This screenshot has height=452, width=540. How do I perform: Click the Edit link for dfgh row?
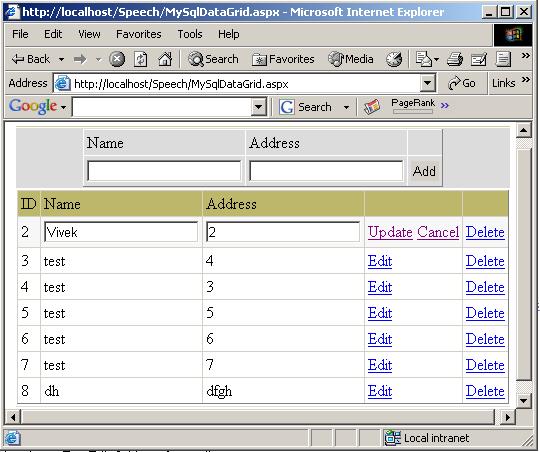(x=380, y=391)
